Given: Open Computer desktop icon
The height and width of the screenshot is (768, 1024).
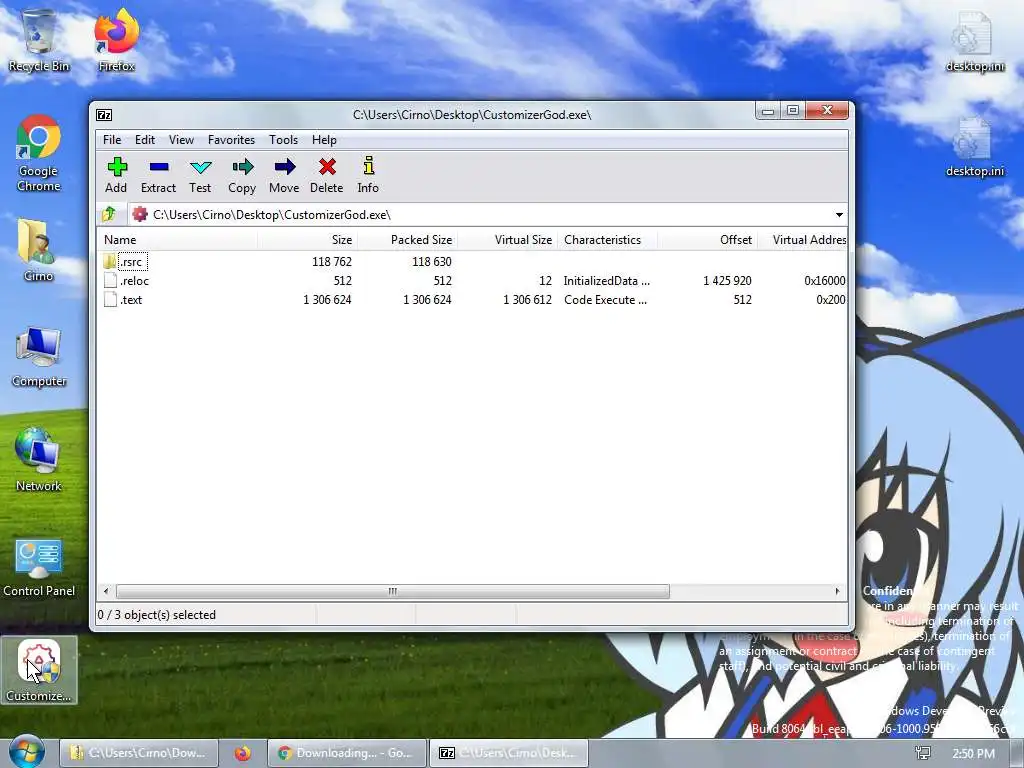Looking at the screenshot, I should coord(39,356).
